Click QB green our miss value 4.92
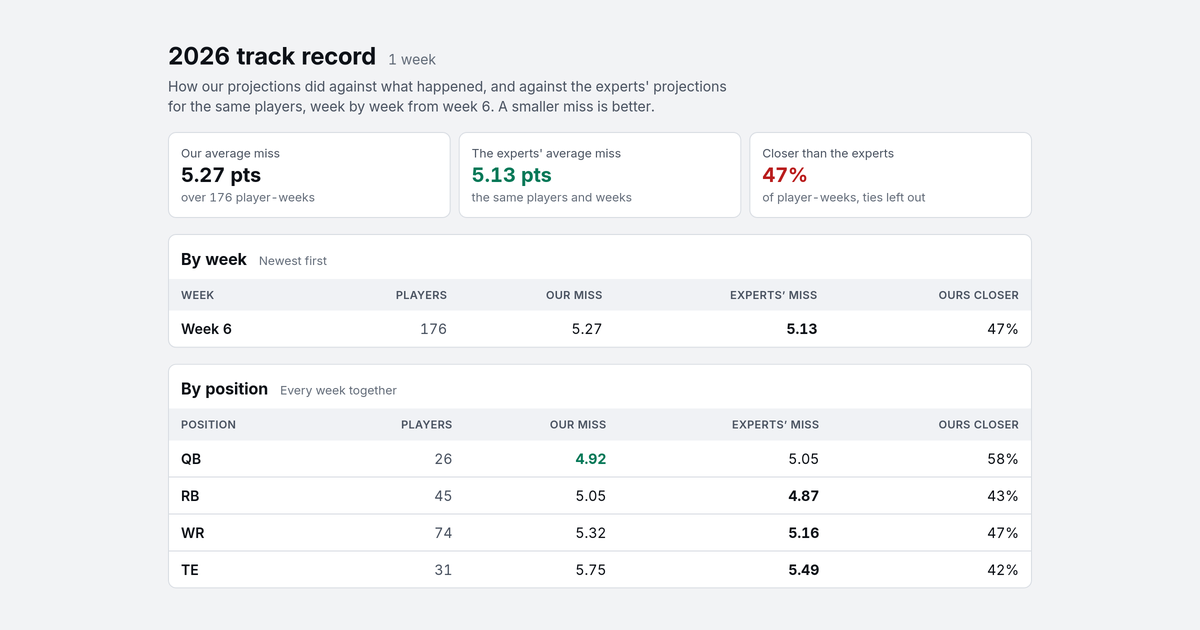 click(x=591, y=459)
